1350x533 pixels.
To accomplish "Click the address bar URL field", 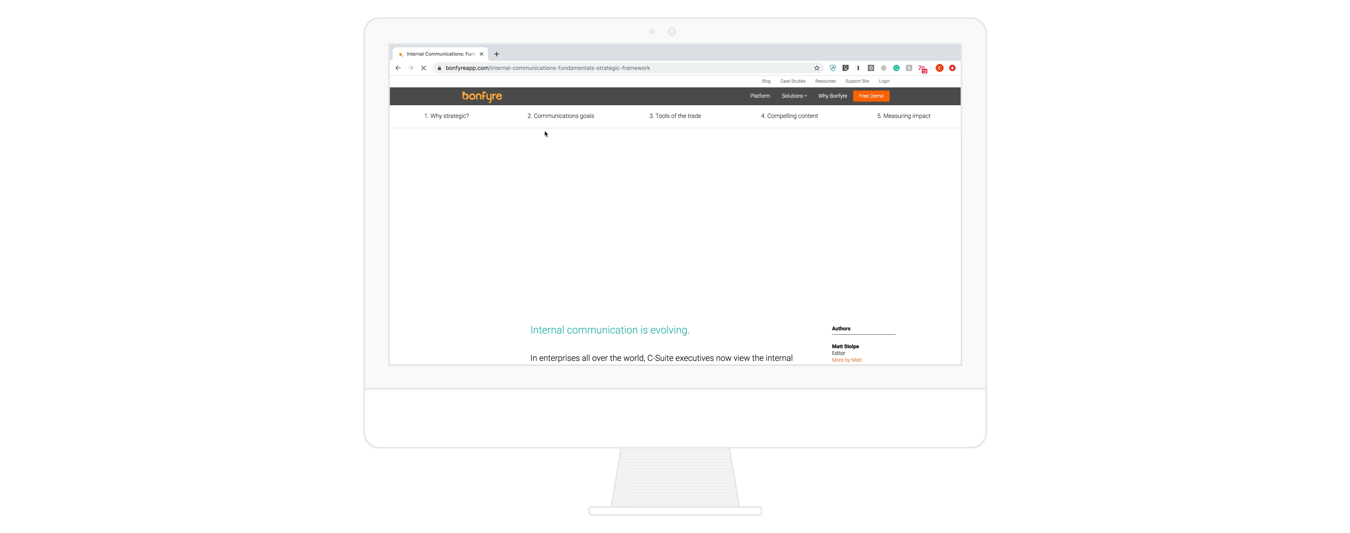I will pyautogui.click(x=628, y=68).
